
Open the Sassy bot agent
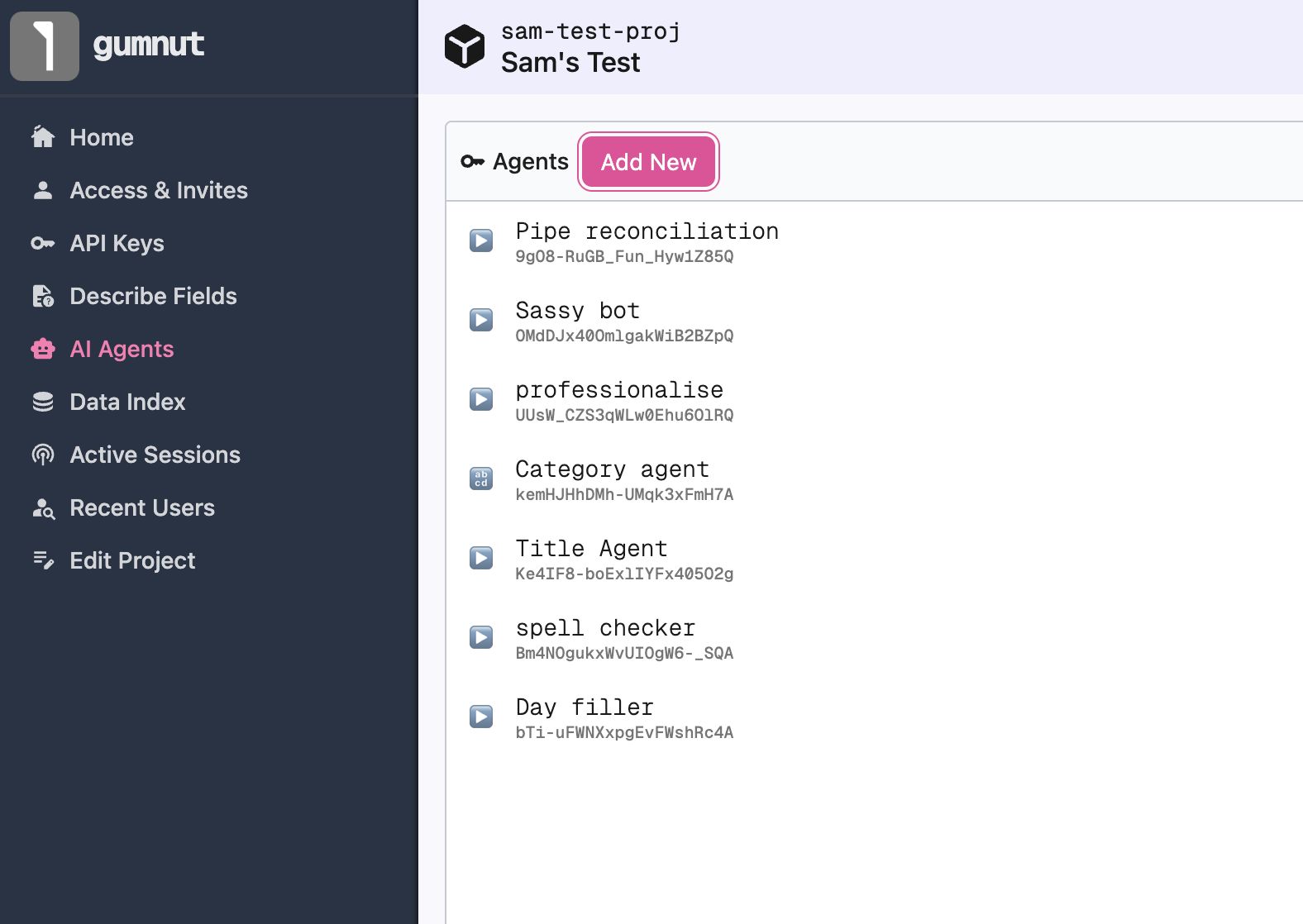(x=577, y=310)
